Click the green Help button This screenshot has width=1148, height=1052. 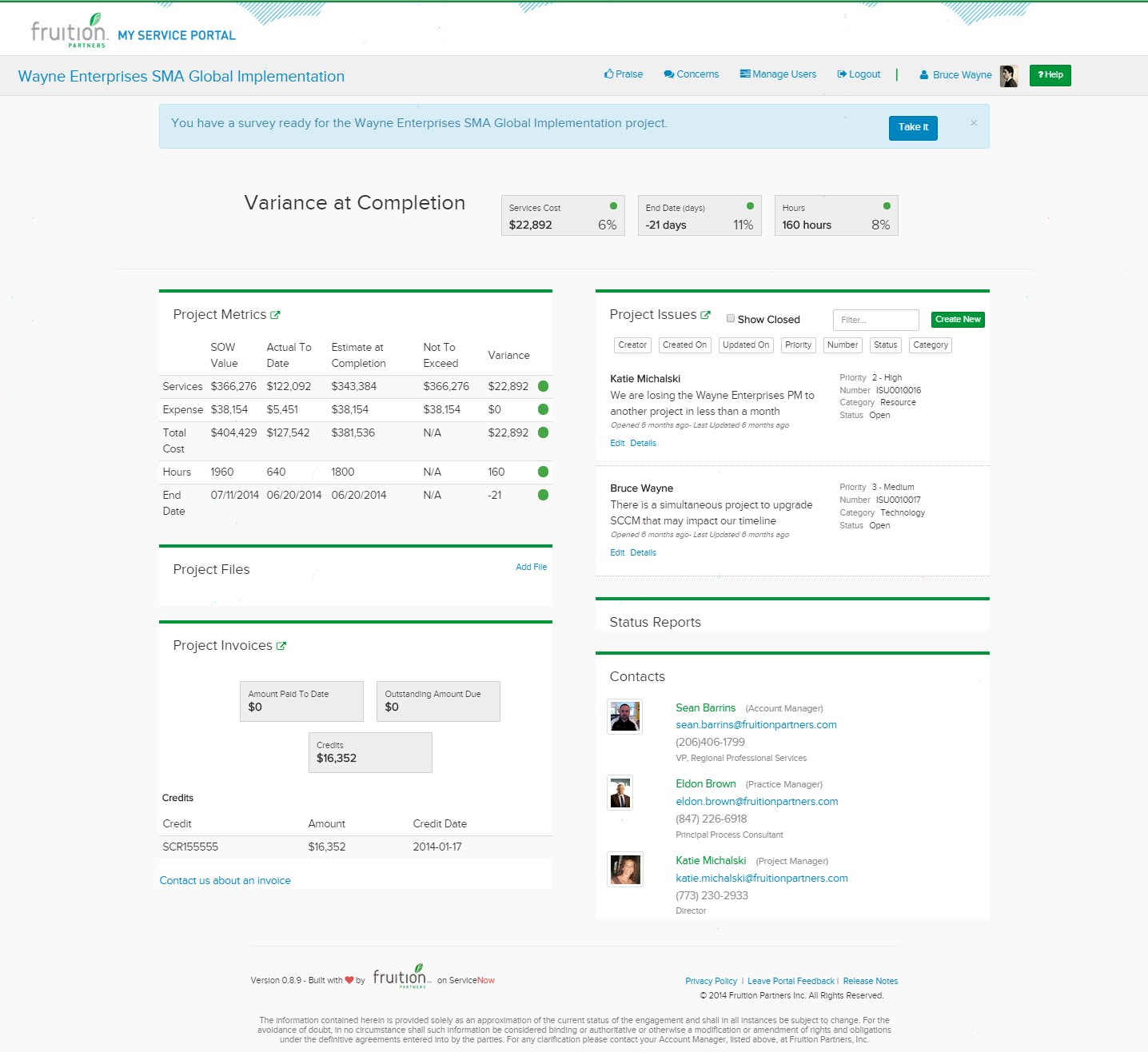click(1050, 75)
